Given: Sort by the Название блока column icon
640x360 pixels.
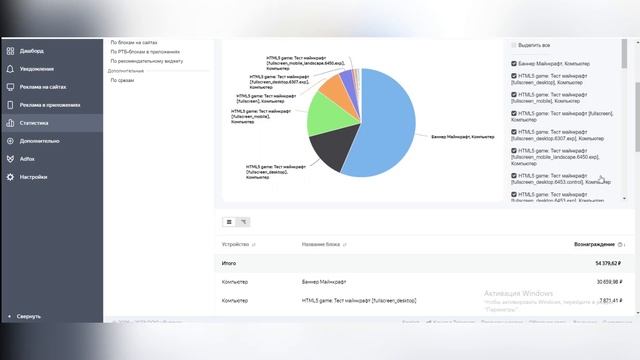Looking at the screenshot, I should tap(344, 244).
